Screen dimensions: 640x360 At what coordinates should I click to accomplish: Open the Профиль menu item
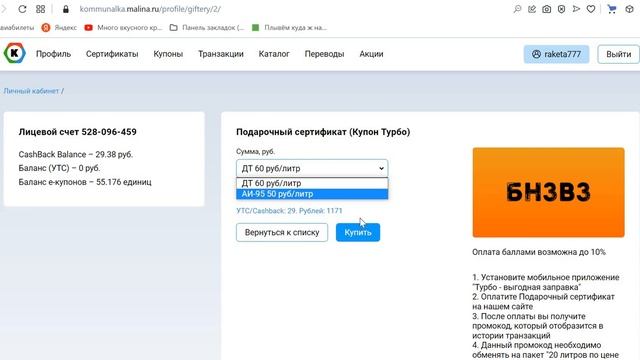click(53, 54)
